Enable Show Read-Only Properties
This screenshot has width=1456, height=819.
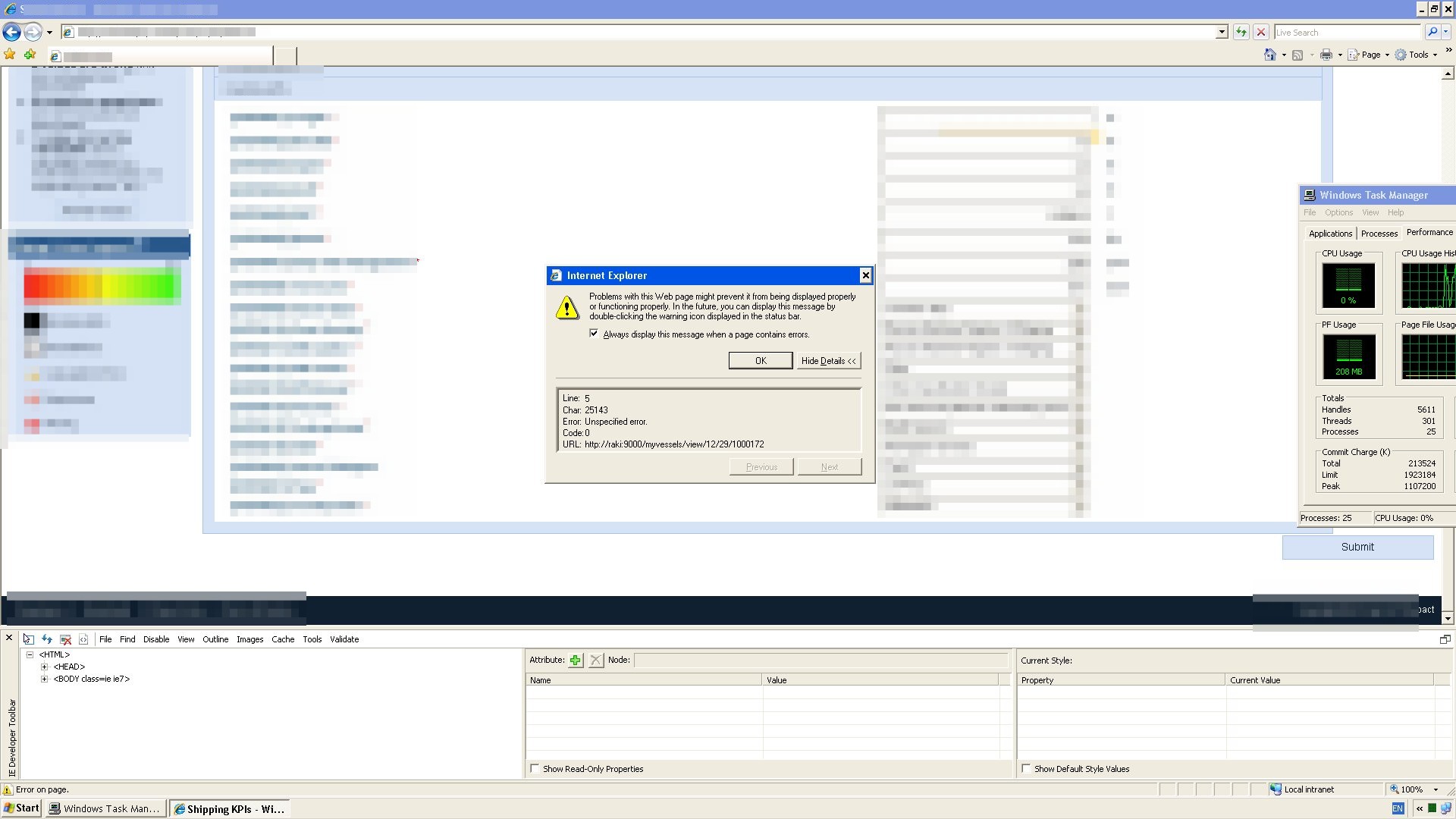535,769
